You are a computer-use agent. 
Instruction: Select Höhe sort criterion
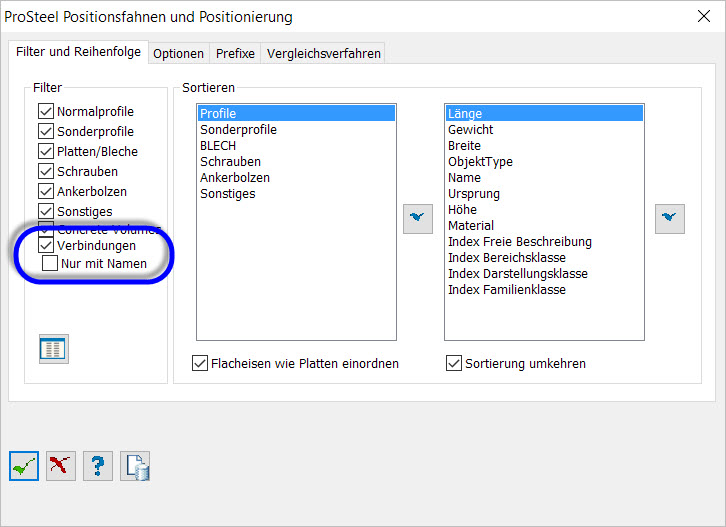coord(544,209)
